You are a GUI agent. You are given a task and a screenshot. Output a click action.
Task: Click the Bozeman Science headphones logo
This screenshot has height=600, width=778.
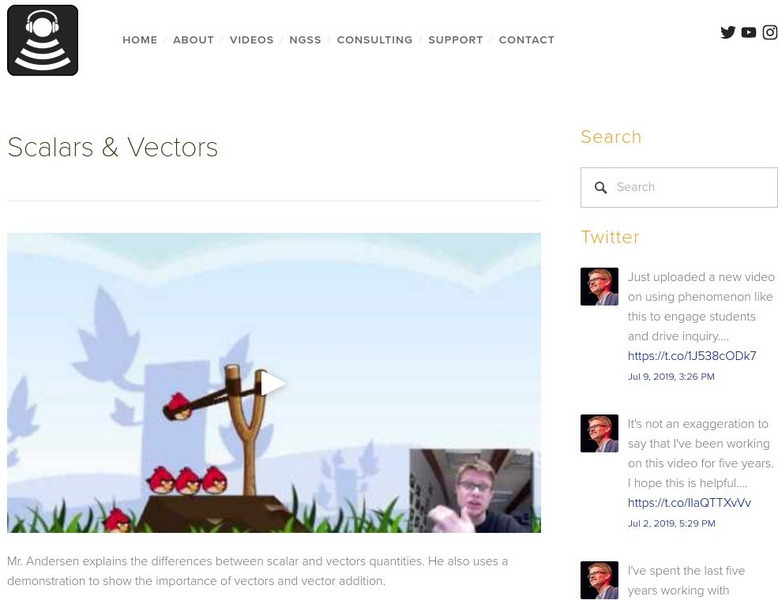click(x=43, y=40)
